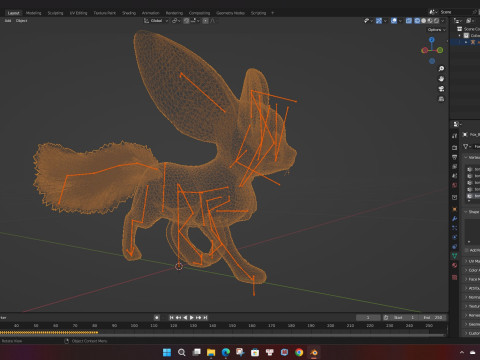Open the properties editor type icon

tap(457, 124)
